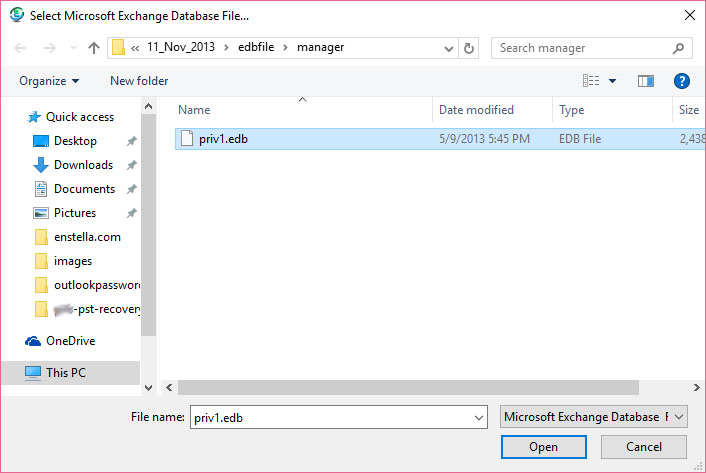Image resolution: width=706 pixels, height=473 pixels.
Task: Open recent locations dropdown arrow
Action: (x=73, y=48)
